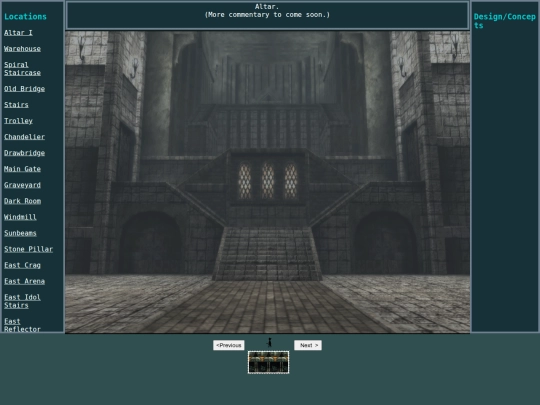Go to the Spiral Staircase location
540x405 pixels.
coord(22,69)
